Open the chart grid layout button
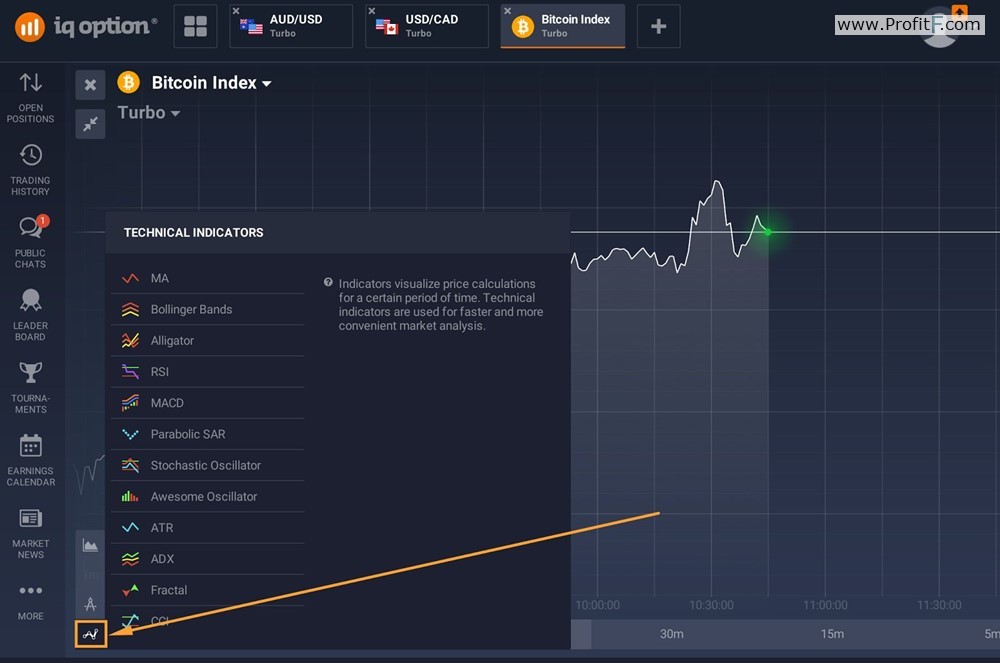1000x663 pixels. [x=195, y=26]
